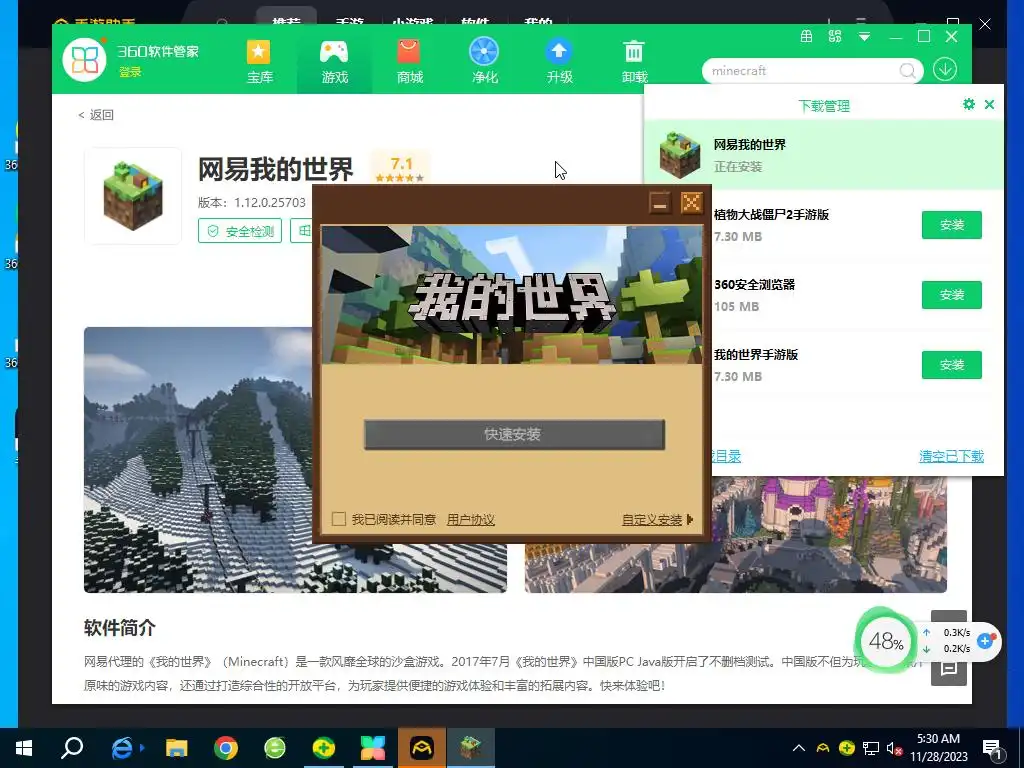Show hidden system tray icons chevron
Screen dimensions: 1024x768
(799, 748)
